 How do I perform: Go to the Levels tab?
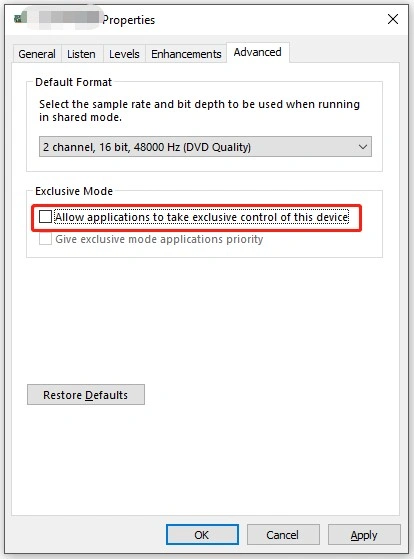(x=124, y=54)
